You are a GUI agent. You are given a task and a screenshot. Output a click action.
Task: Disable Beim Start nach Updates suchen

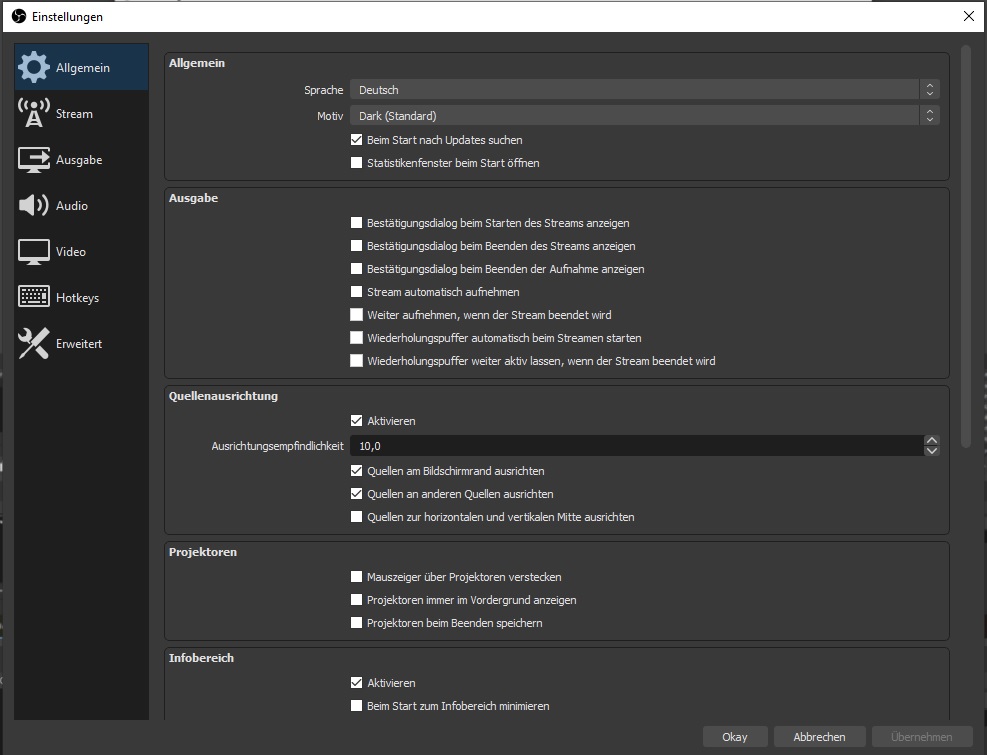(x=356, y=140)
